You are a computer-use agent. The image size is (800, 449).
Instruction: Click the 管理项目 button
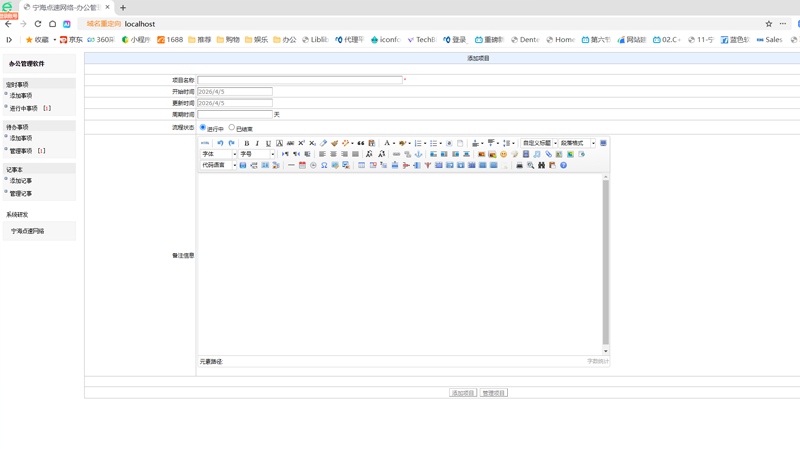493,393
